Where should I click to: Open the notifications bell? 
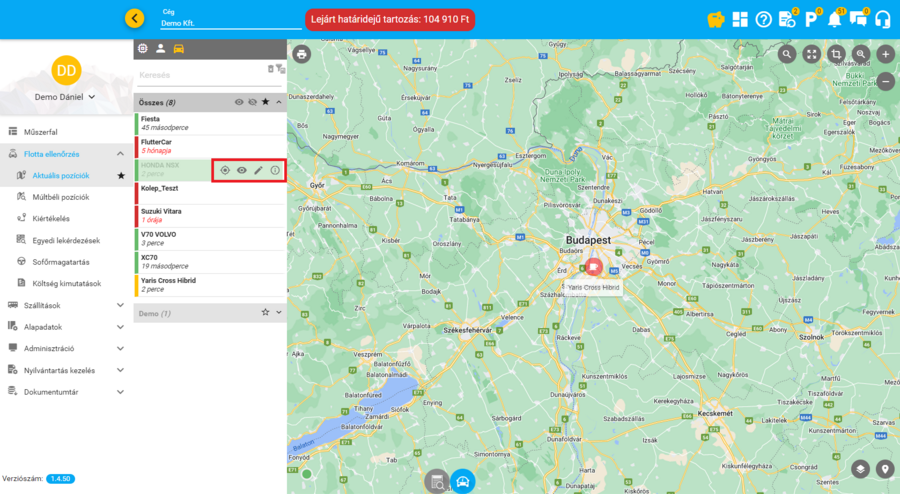(x=834, y=19)
